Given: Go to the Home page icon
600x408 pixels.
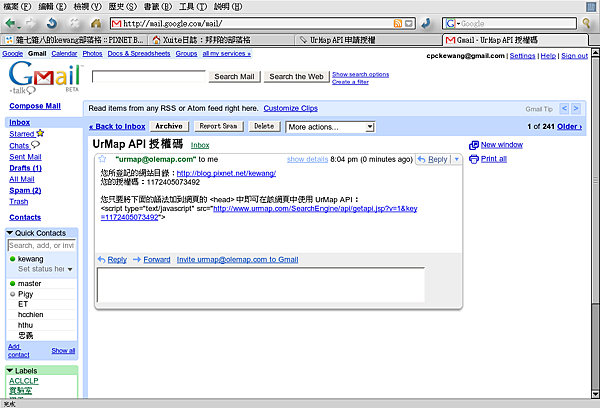Looking at the screenshot, I should coord(96,24).
